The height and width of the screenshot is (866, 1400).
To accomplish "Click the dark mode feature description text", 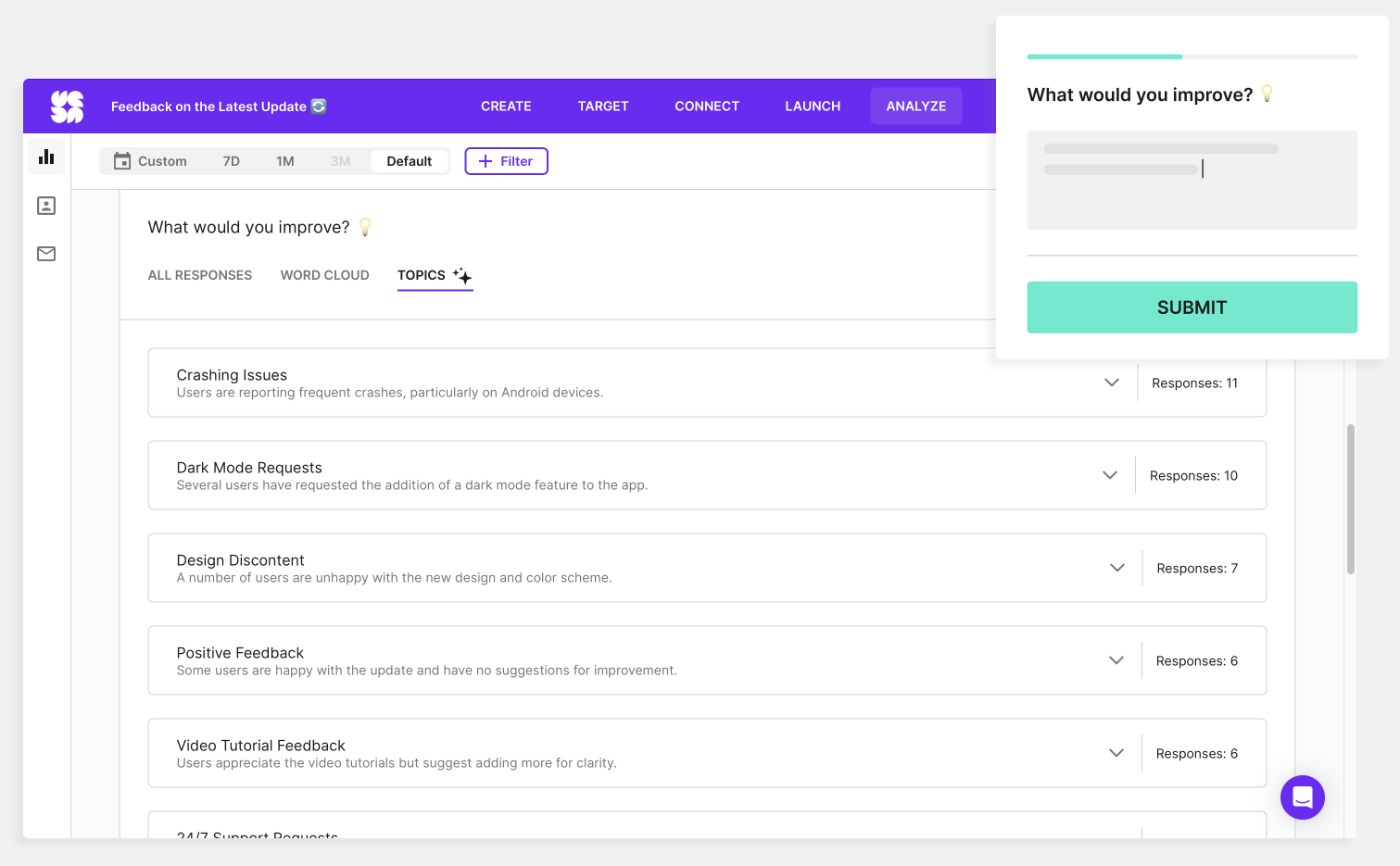I will (412, 485).
